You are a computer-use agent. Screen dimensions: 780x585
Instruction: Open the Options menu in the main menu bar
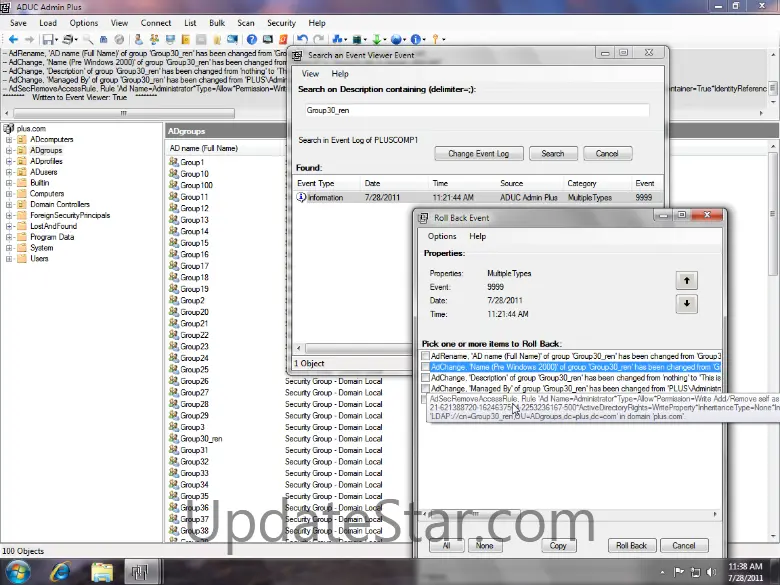click(84, 23)
